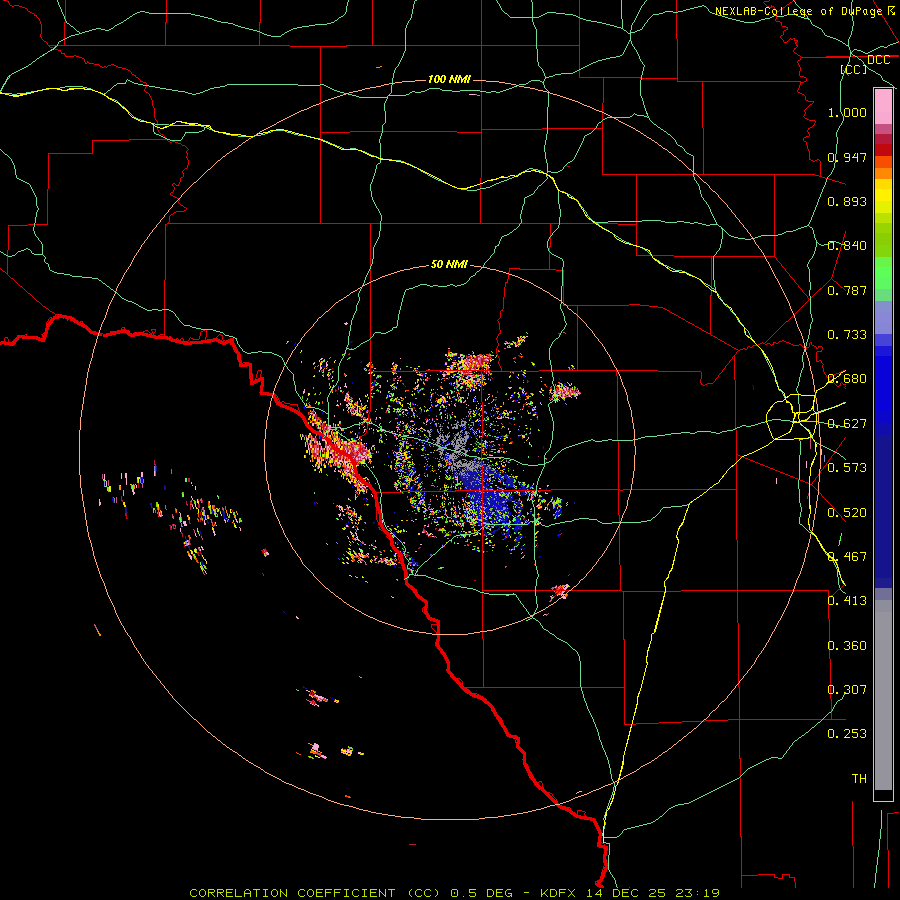Screen dimensions: 900x900
Task: Click the DCC label above the legend
Action: click(878, 60)
